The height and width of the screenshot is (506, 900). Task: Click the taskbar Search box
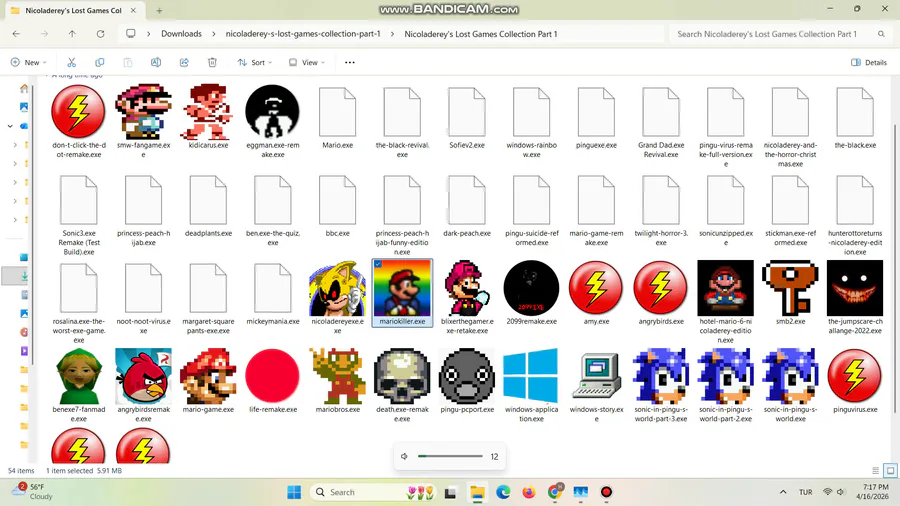pyautogui.click(x=374, y=492)
